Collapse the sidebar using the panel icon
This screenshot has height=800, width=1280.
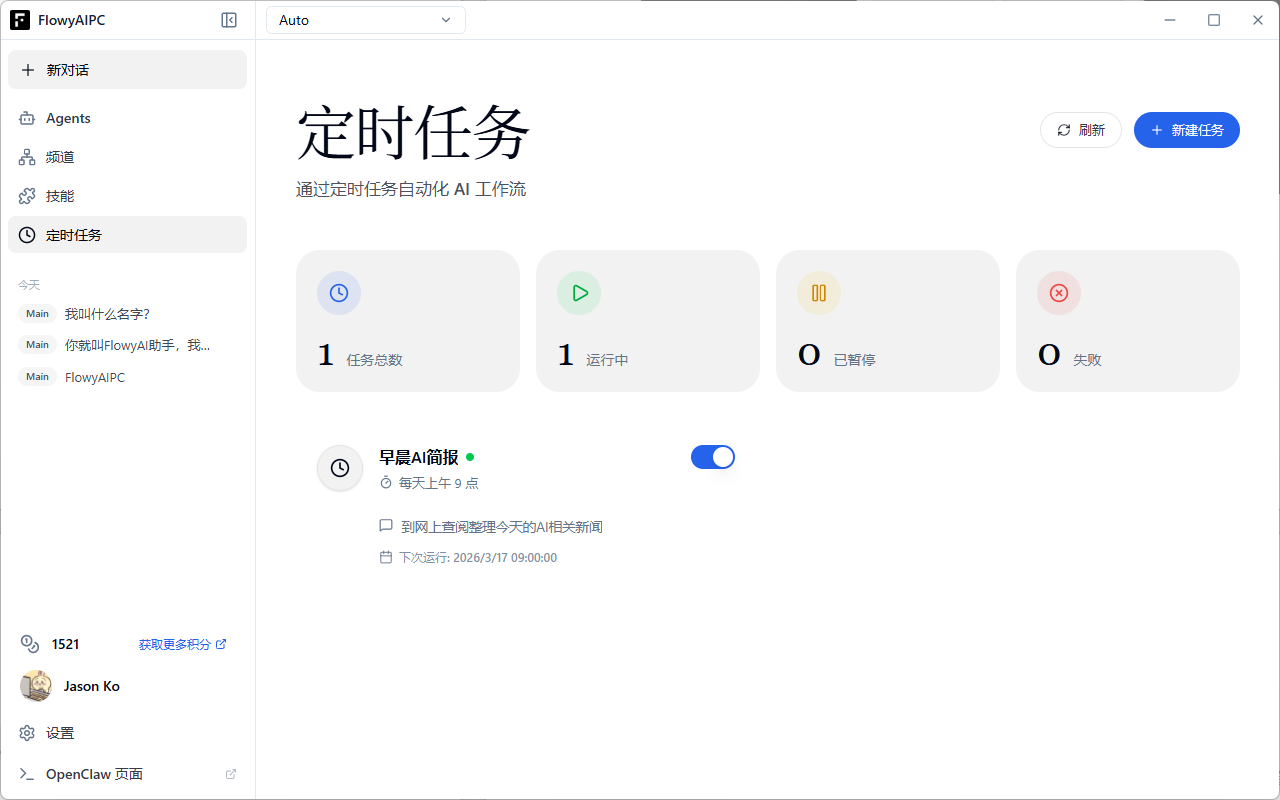229,19
